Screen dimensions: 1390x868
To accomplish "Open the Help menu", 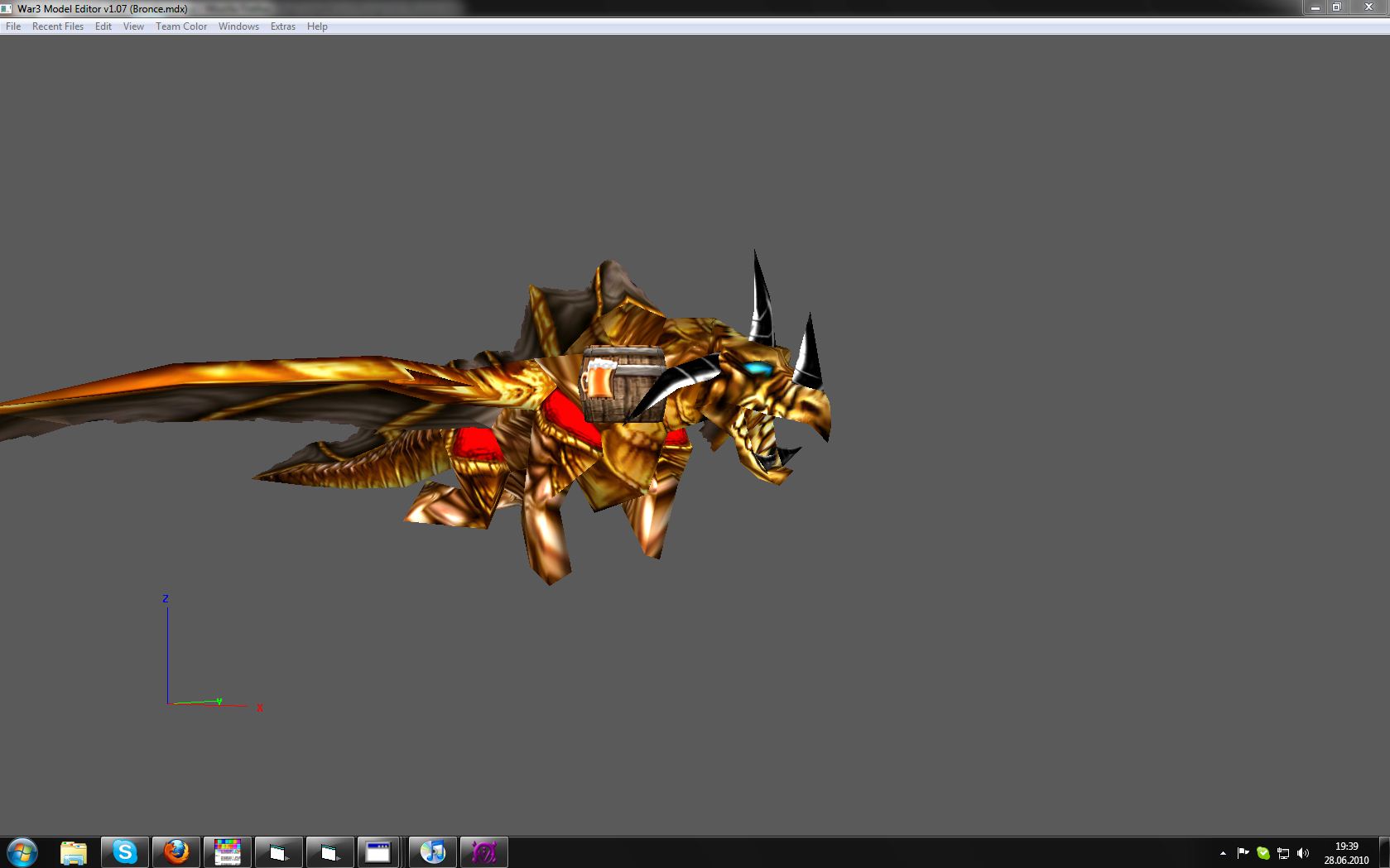I will tap(317, 26).
